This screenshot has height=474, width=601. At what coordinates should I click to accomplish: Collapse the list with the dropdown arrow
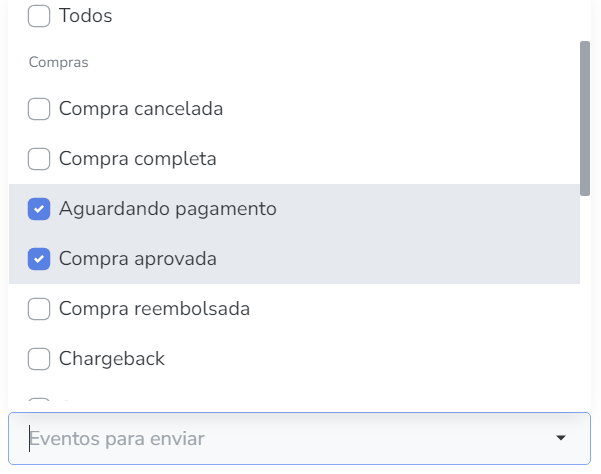tap(561, 438)
